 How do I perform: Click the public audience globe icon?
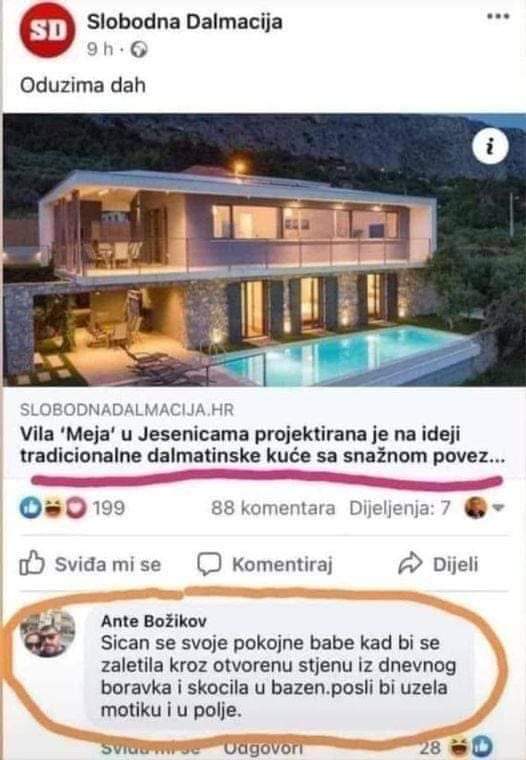point(139,49)
